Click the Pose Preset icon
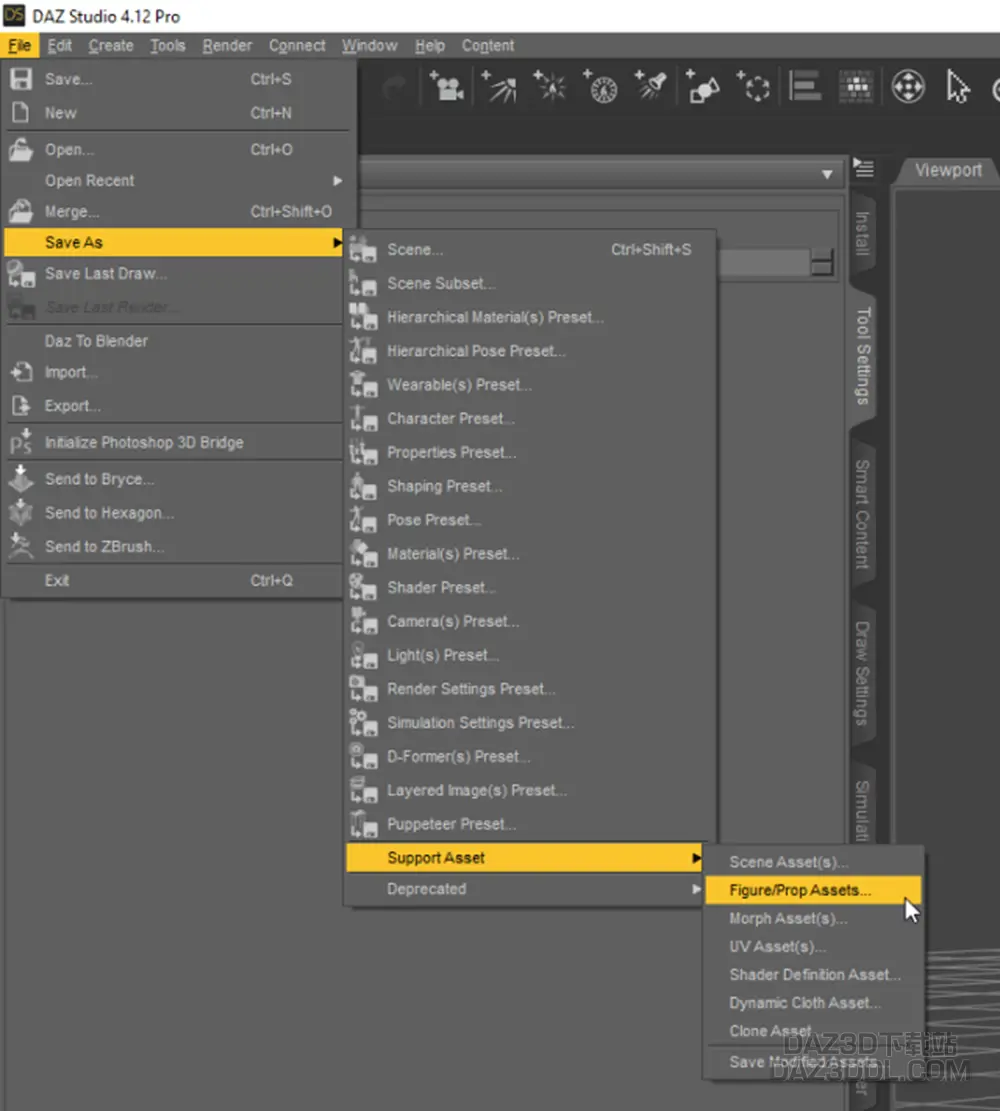The image size is (1000, 1111). point(363,520)
